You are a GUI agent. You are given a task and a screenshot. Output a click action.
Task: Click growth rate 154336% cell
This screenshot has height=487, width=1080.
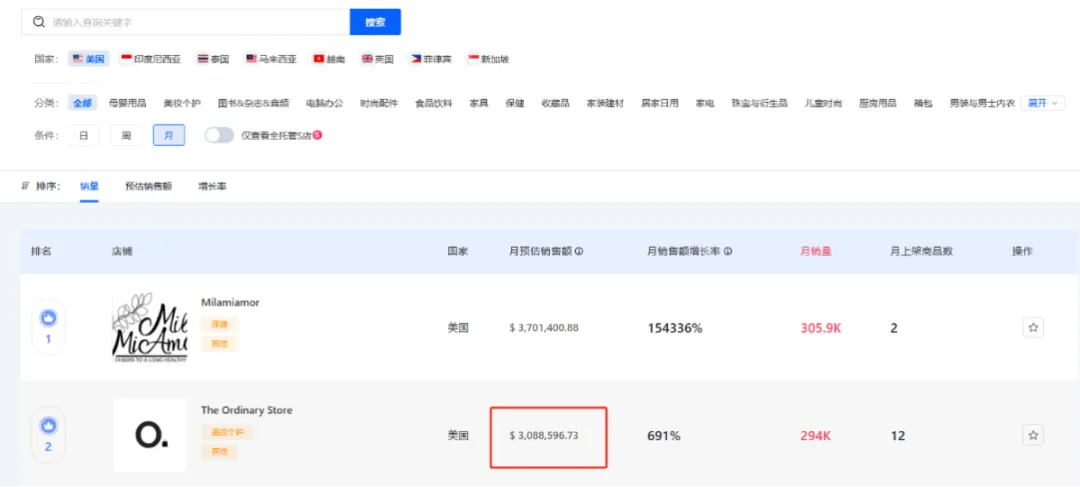tap(675, 328)
